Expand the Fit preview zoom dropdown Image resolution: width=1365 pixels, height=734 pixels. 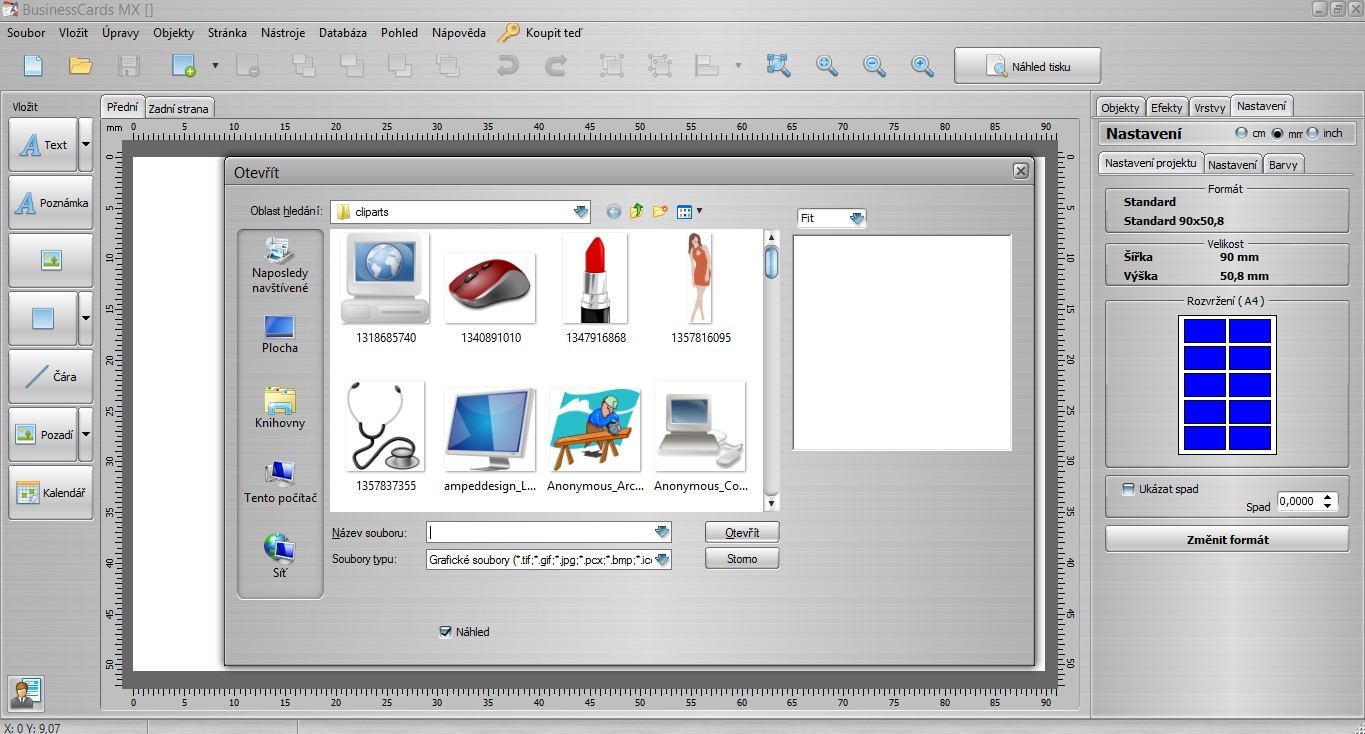(856, 218)
